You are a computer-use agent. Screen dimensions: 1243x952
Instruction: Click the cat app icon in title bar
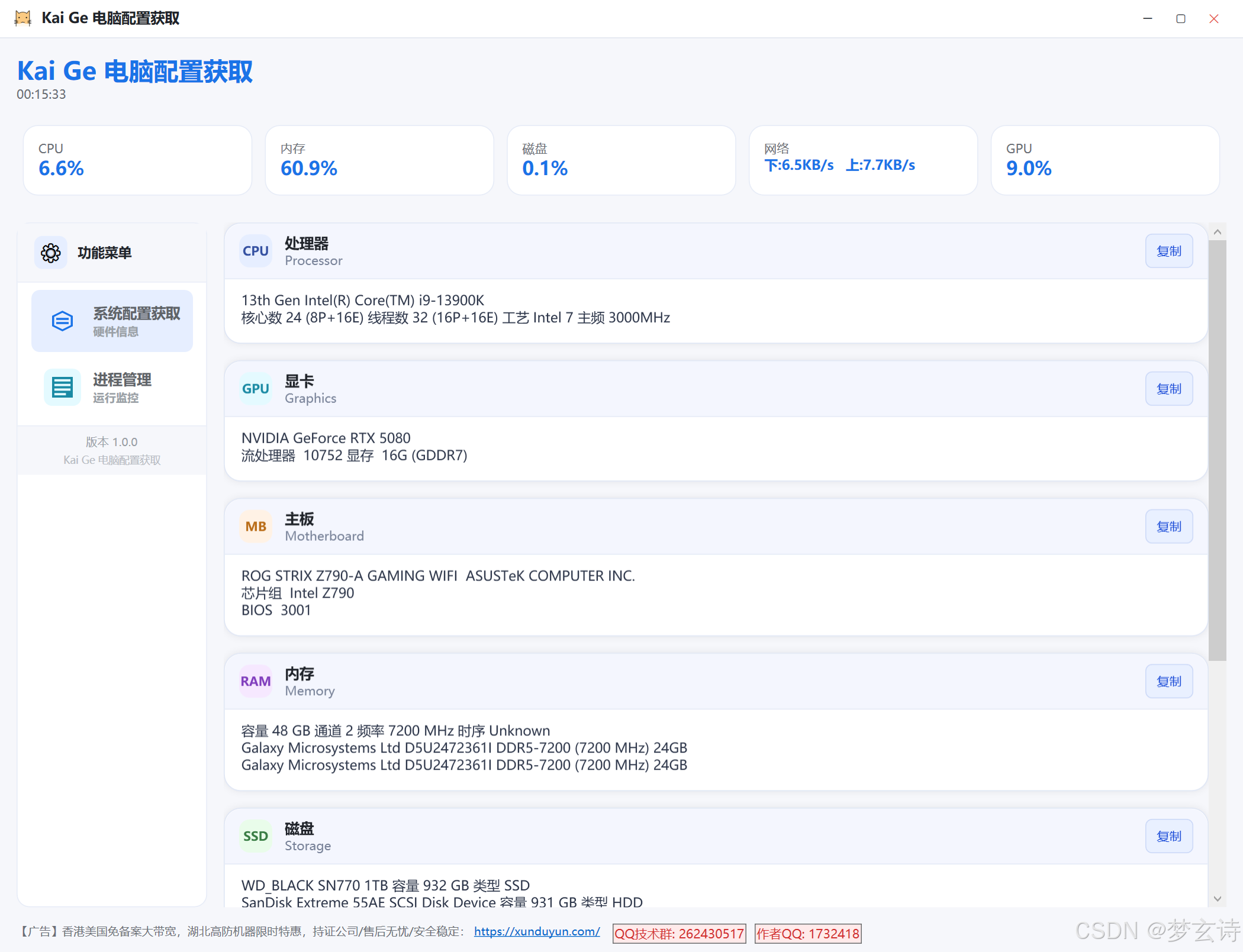[x=22, y=18]
